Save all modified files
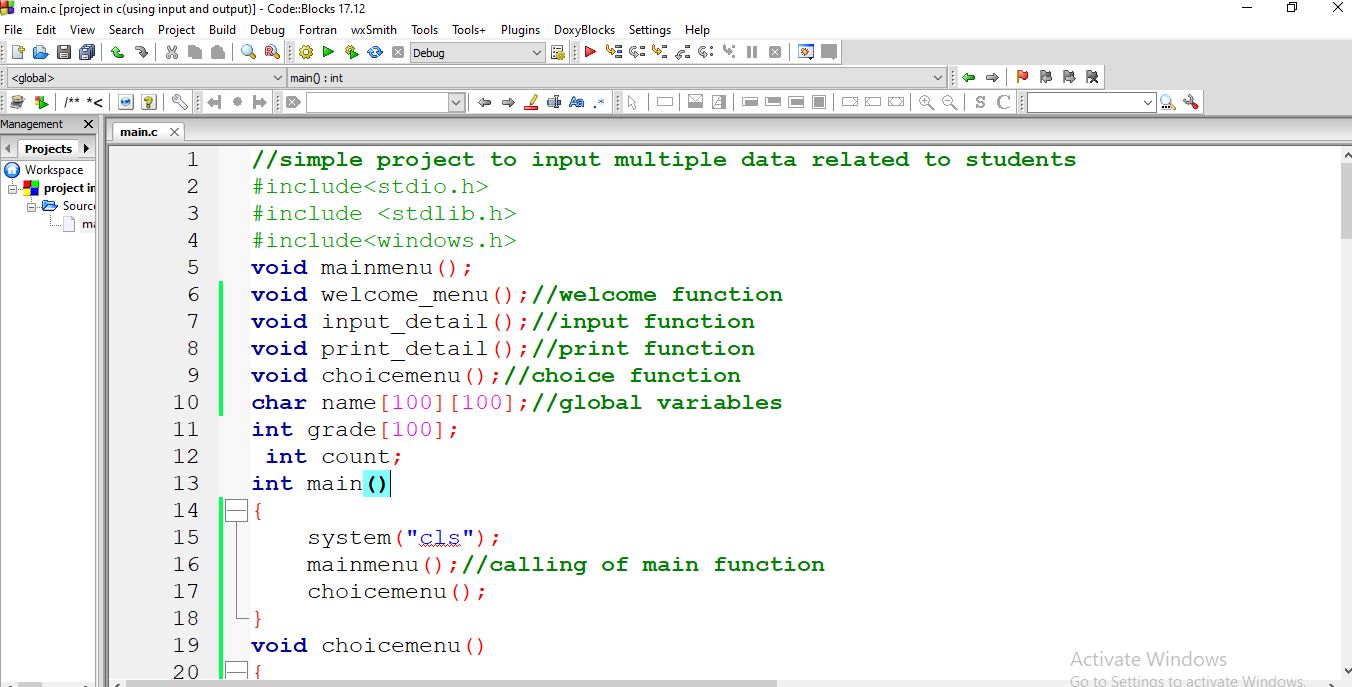The height and width of the screenshot is (687, 1352). [87, 51]
